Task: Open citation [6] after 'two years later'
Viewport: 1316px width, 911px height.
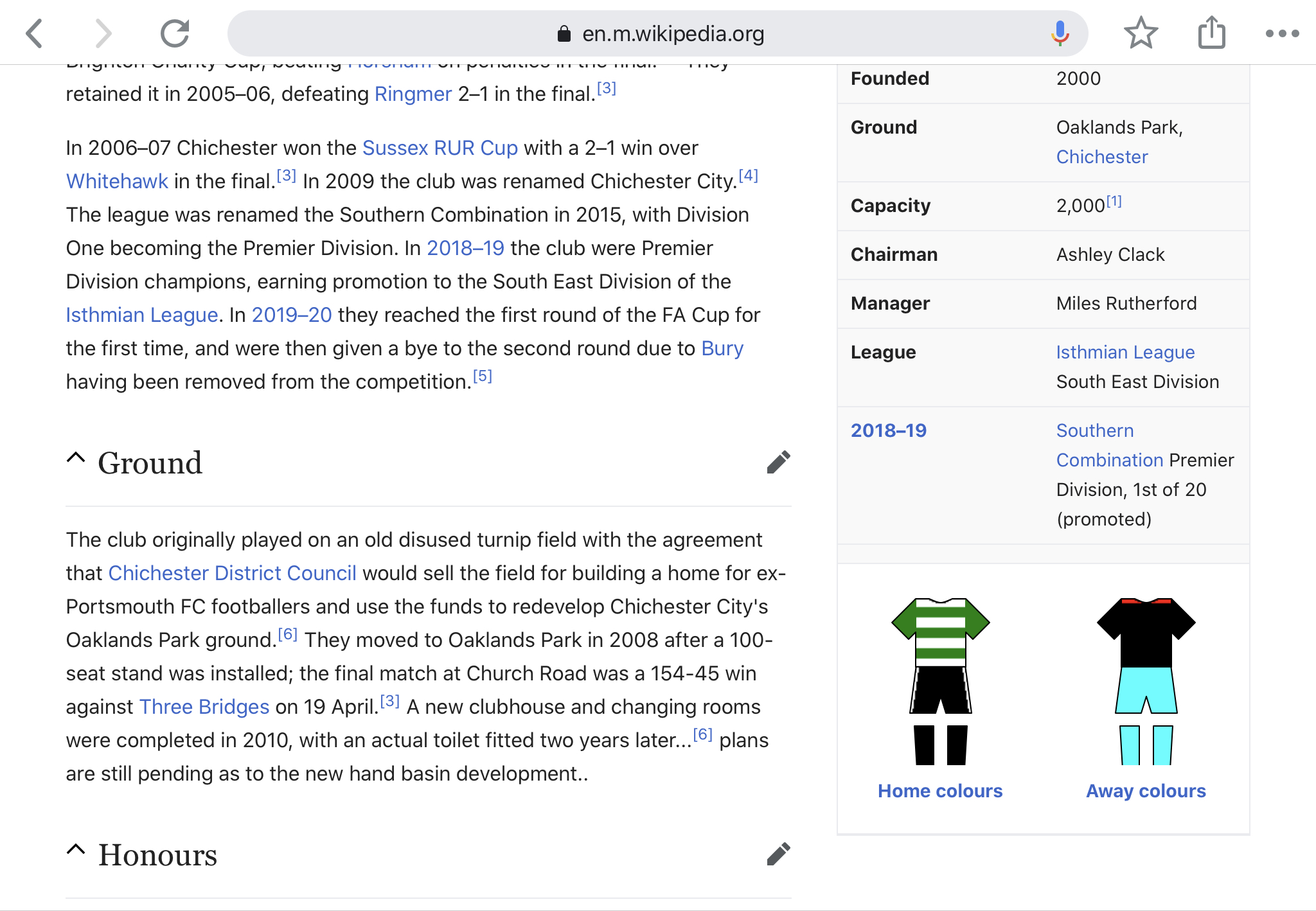Action: 702,734
